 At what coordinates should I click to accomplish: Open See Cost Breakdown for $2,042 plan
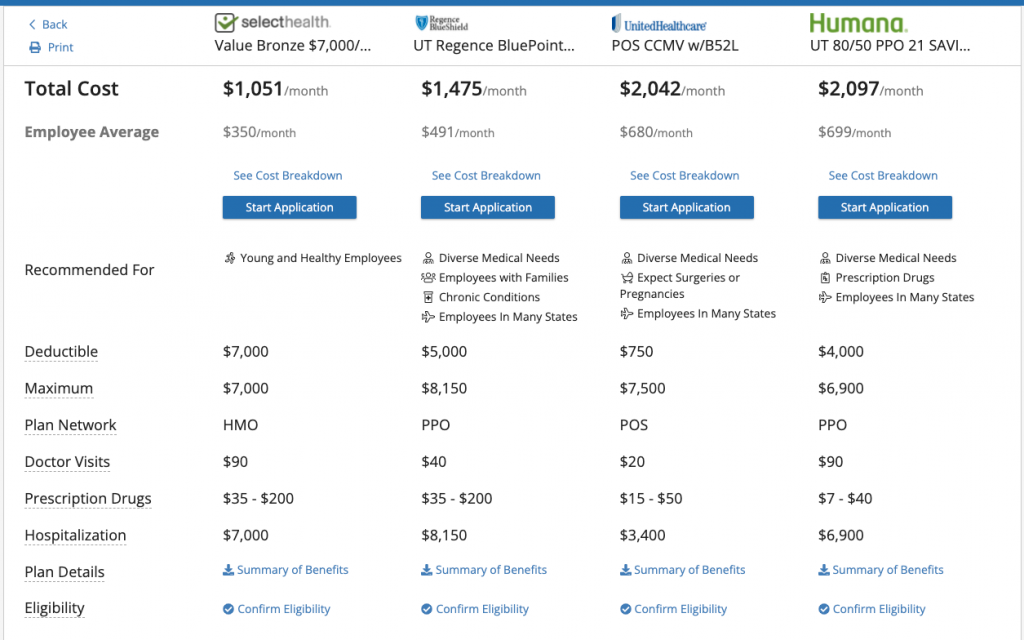click(x=684, y=176)
